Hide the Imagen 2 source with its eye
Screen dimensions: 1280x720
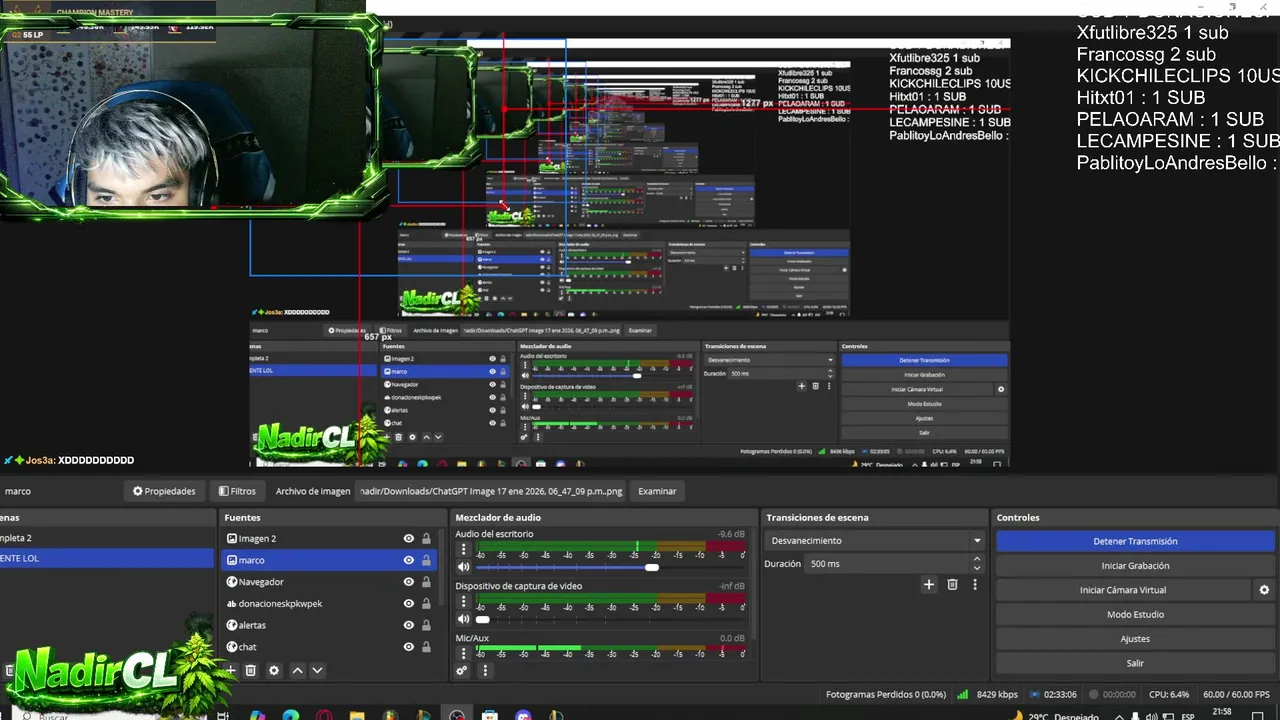(408, 538)
